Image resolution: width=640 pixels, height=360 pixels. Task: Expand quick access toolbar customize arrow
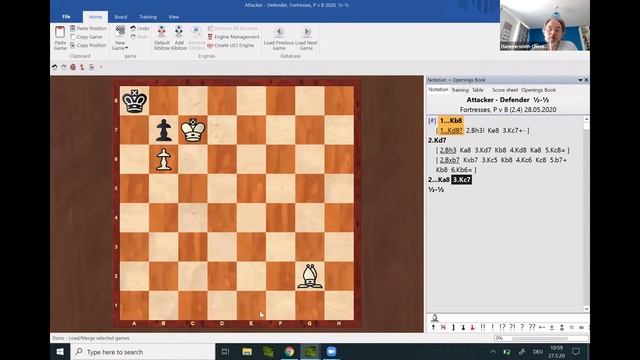click(x=101, y=67)
